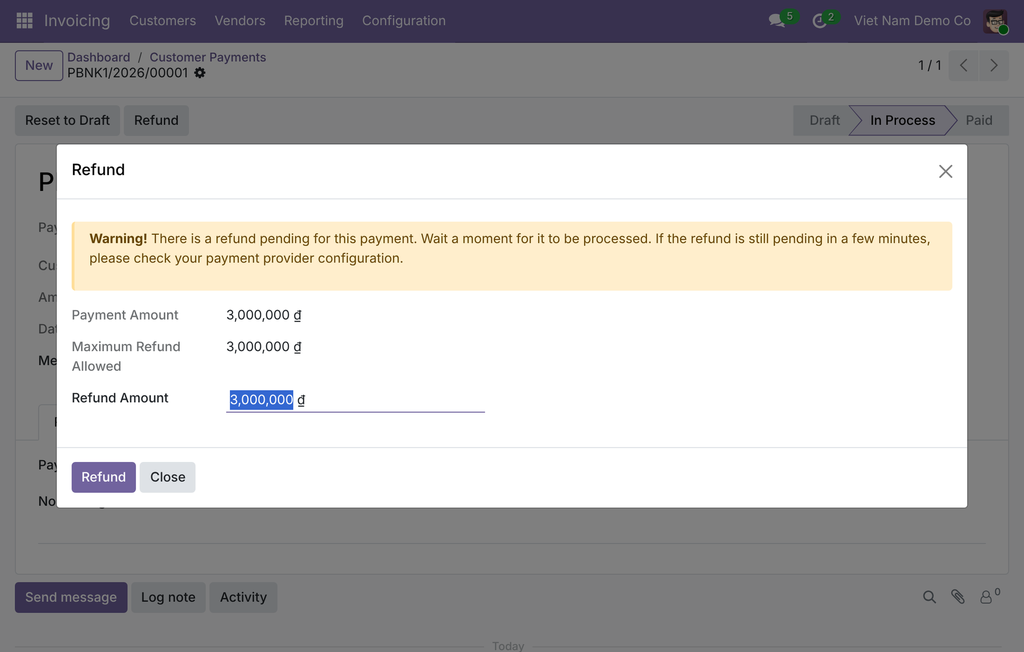Click the PBNK1/2026/00001 record name
The height and width of the screenshot is (652, 1024).
point(128,73)
